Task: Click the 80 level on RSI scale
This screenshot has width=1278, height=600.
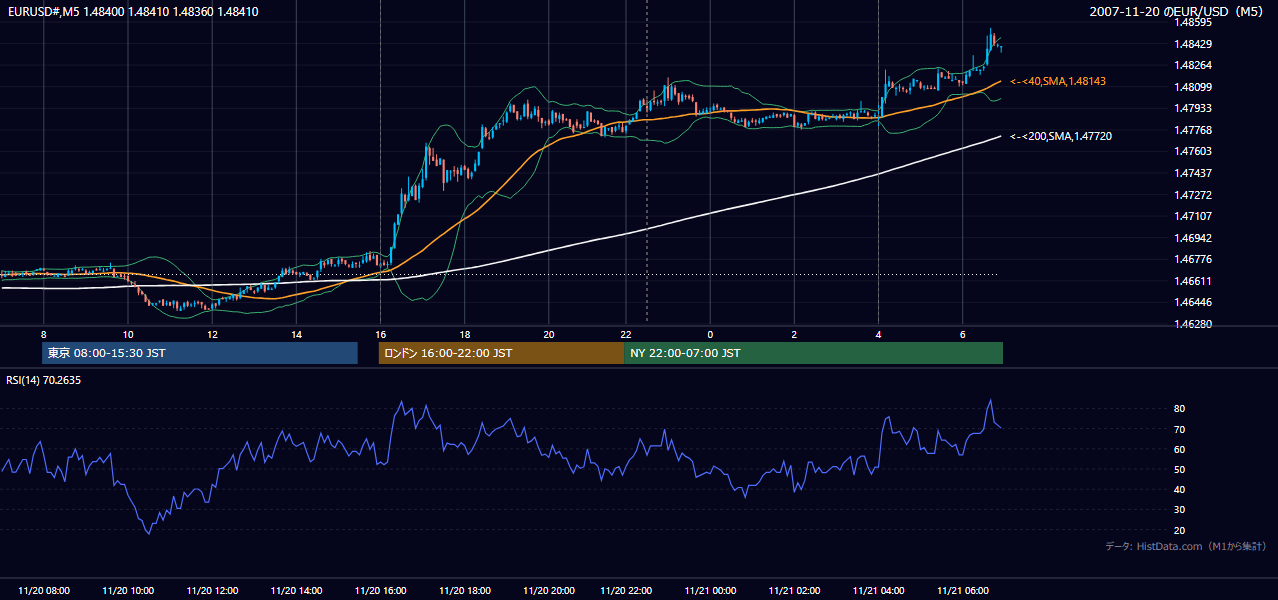Action: pos(1180,409)
